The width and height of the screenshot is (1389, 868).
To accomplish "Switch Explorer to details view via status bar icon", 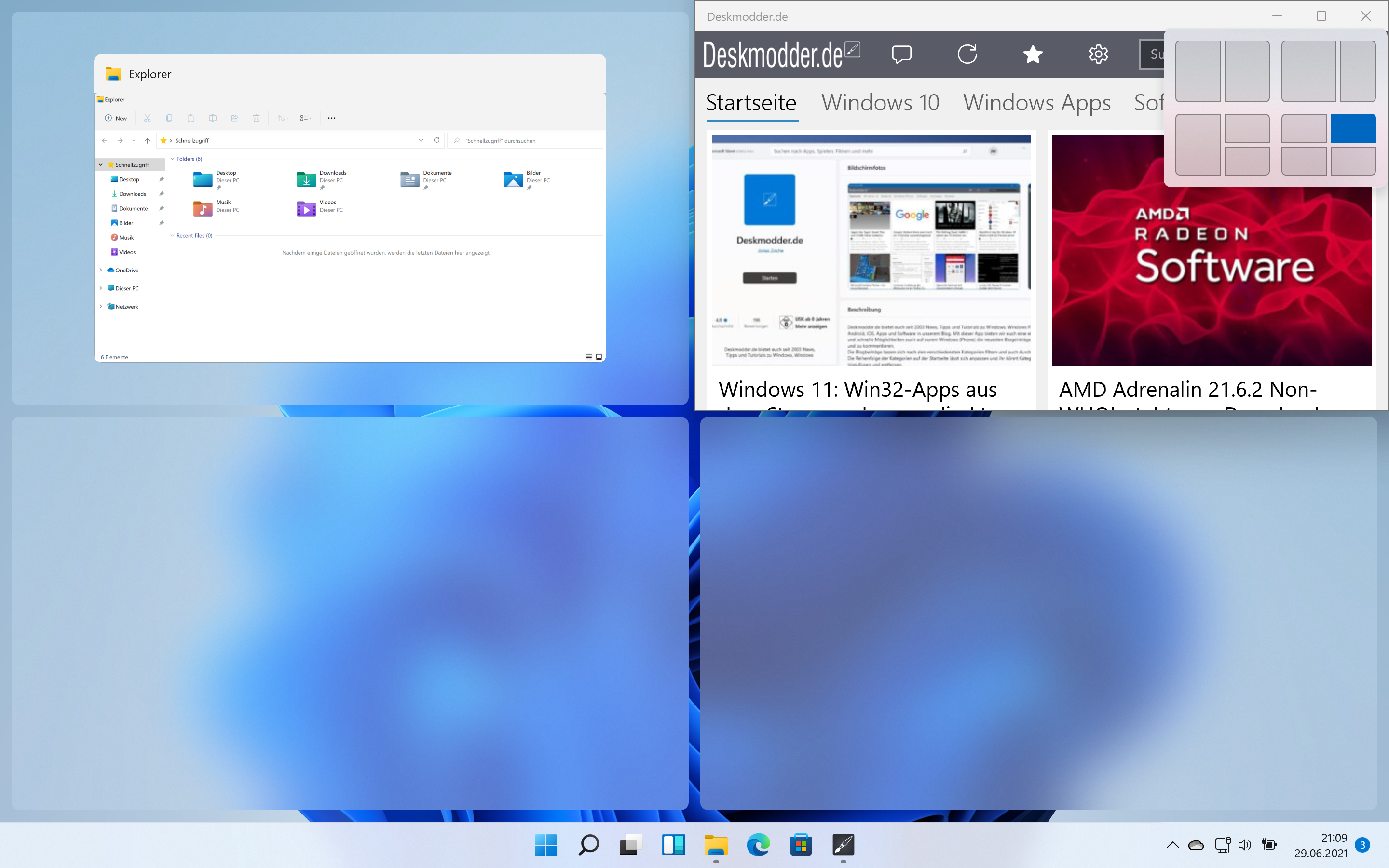I will point(588,357).
